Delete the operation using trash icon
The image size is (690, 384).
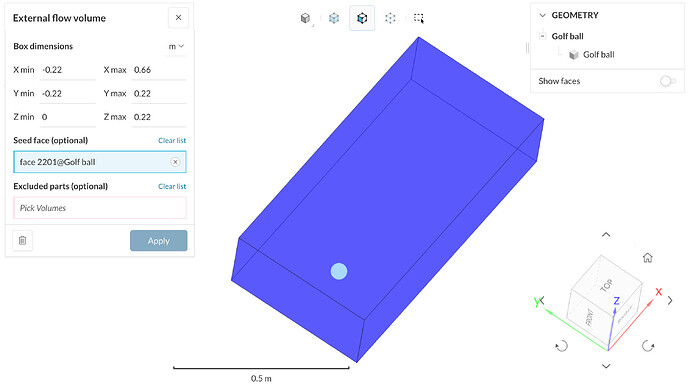click(22, 241)
